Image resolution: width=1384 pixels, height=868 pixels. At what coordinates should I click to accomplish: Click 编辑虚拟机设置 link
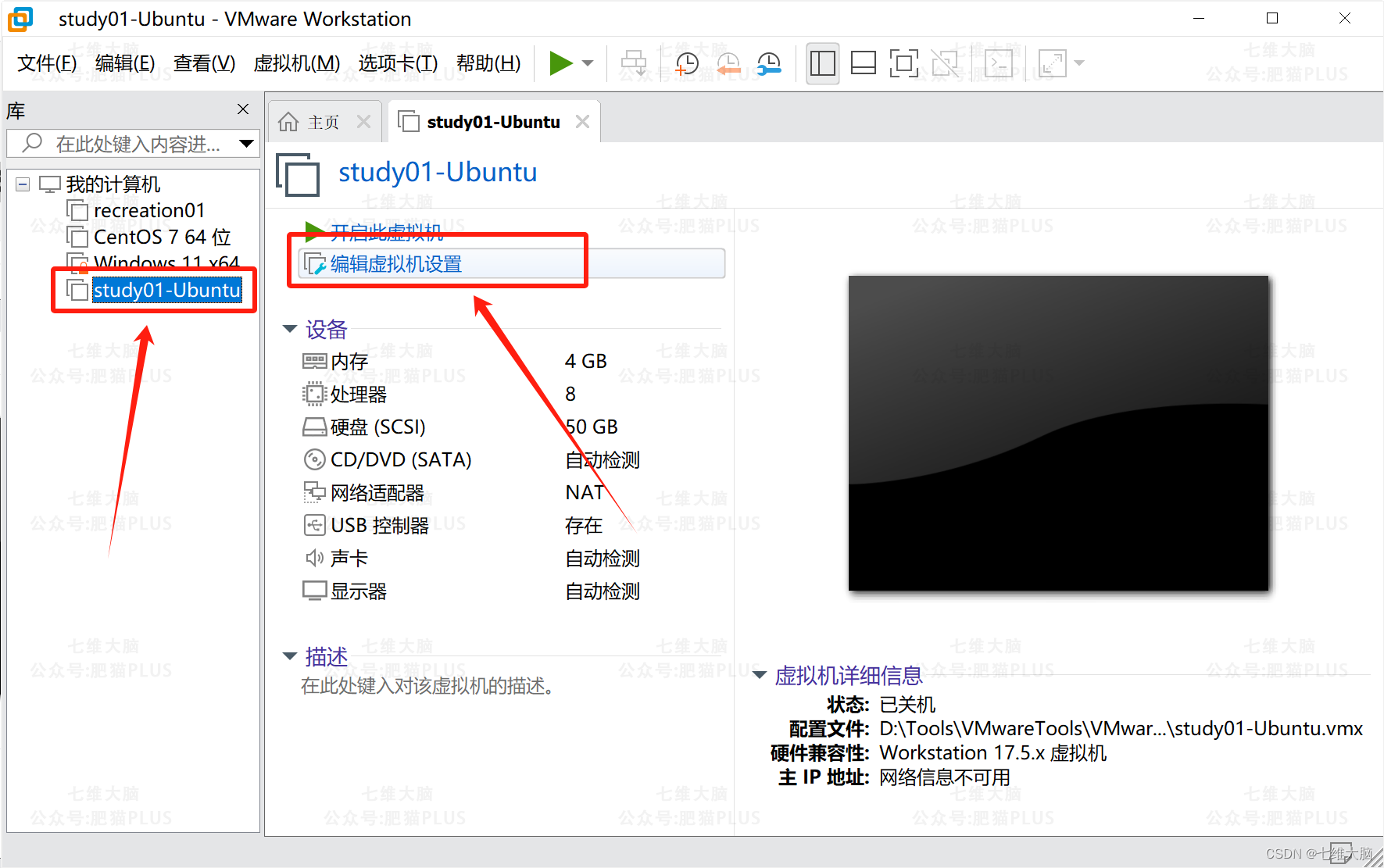[x=395, y=264]
